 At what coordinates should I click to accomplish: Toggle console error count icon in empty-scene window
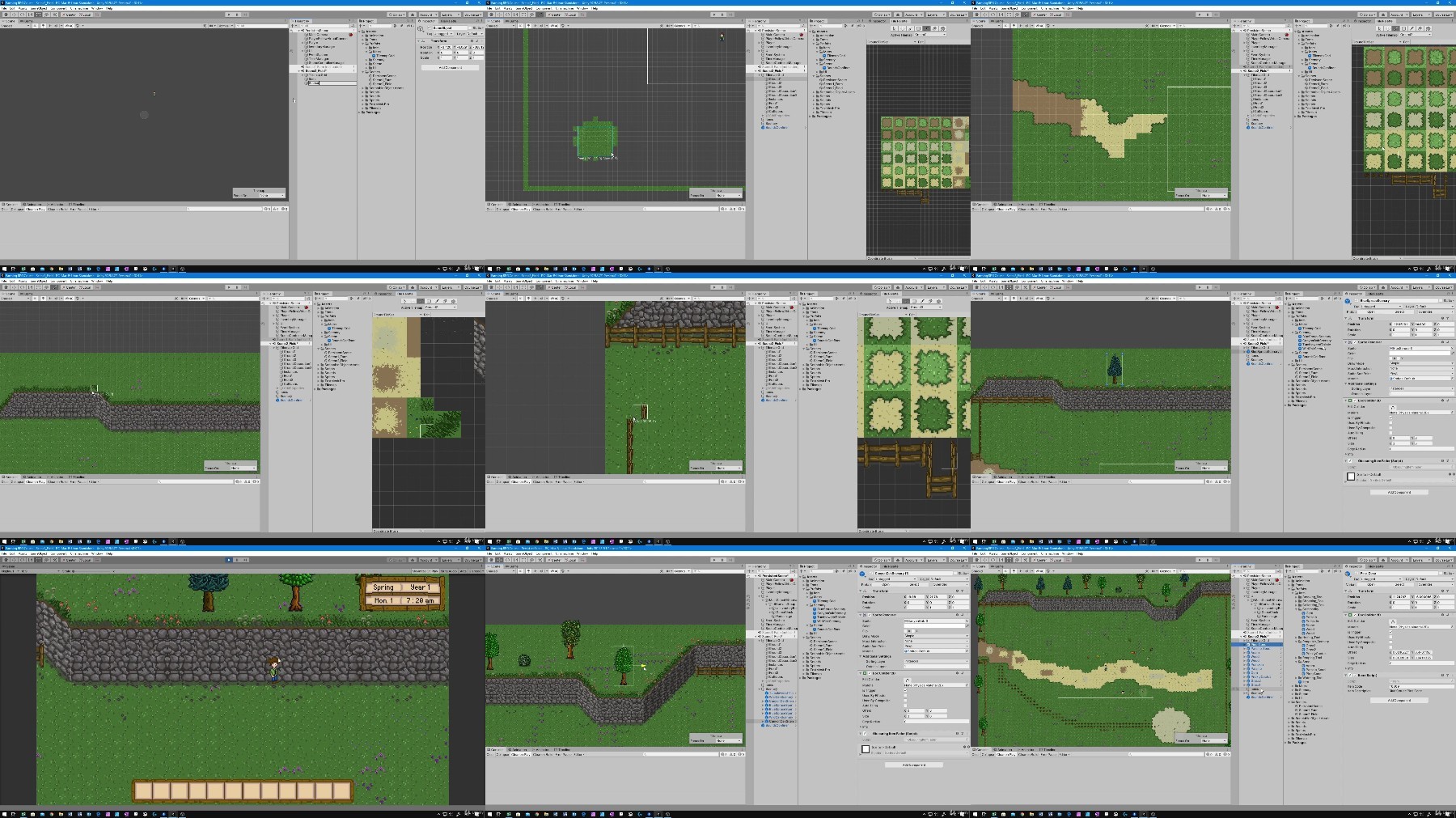[x=284, y=209]
